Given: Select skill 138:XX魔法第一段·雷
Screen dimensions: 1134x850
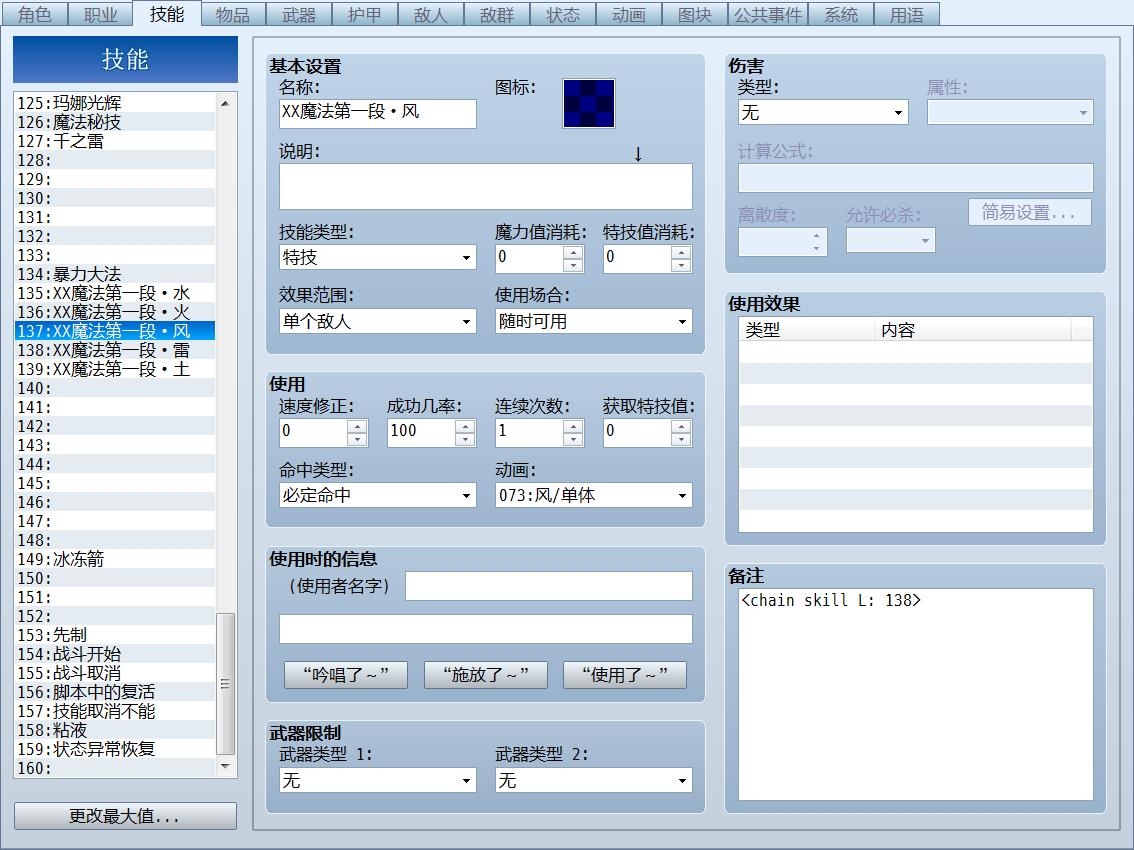Looking at the screenshot, I should (115, 350).
